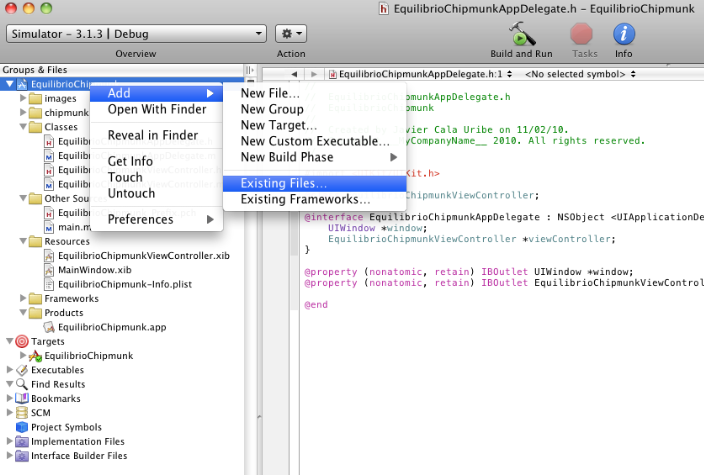The height and width of the screenshot is (475, 704).
Task: Click the red Tasks stop icon
Action: coord(581,34)
